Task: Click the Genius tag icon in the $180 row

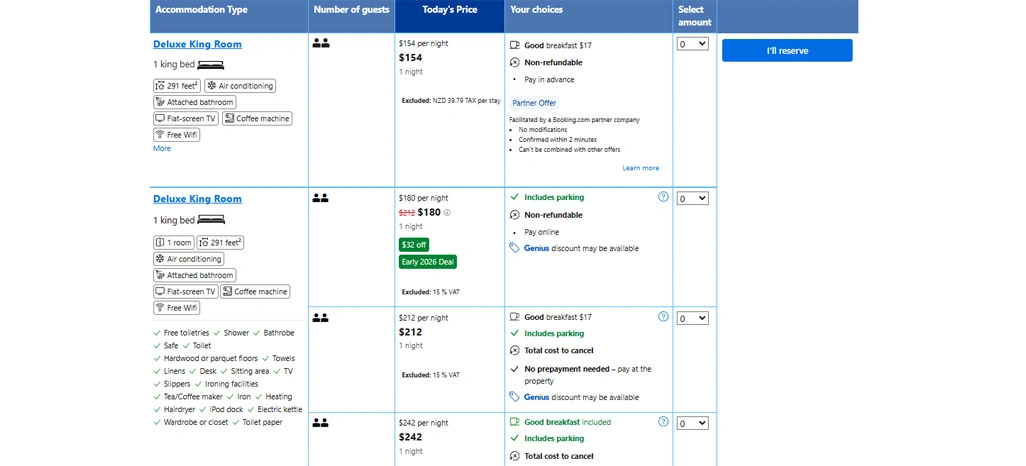Action: click(x=514, y=248)
